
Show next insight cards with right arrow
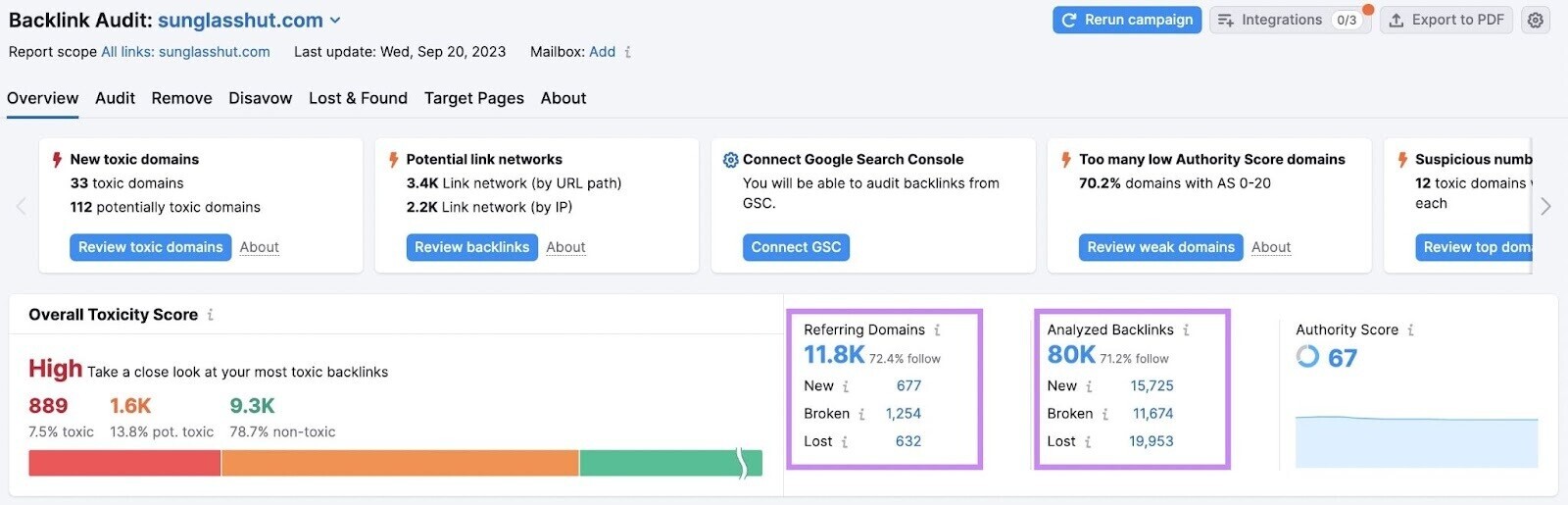click(1545, 206)
